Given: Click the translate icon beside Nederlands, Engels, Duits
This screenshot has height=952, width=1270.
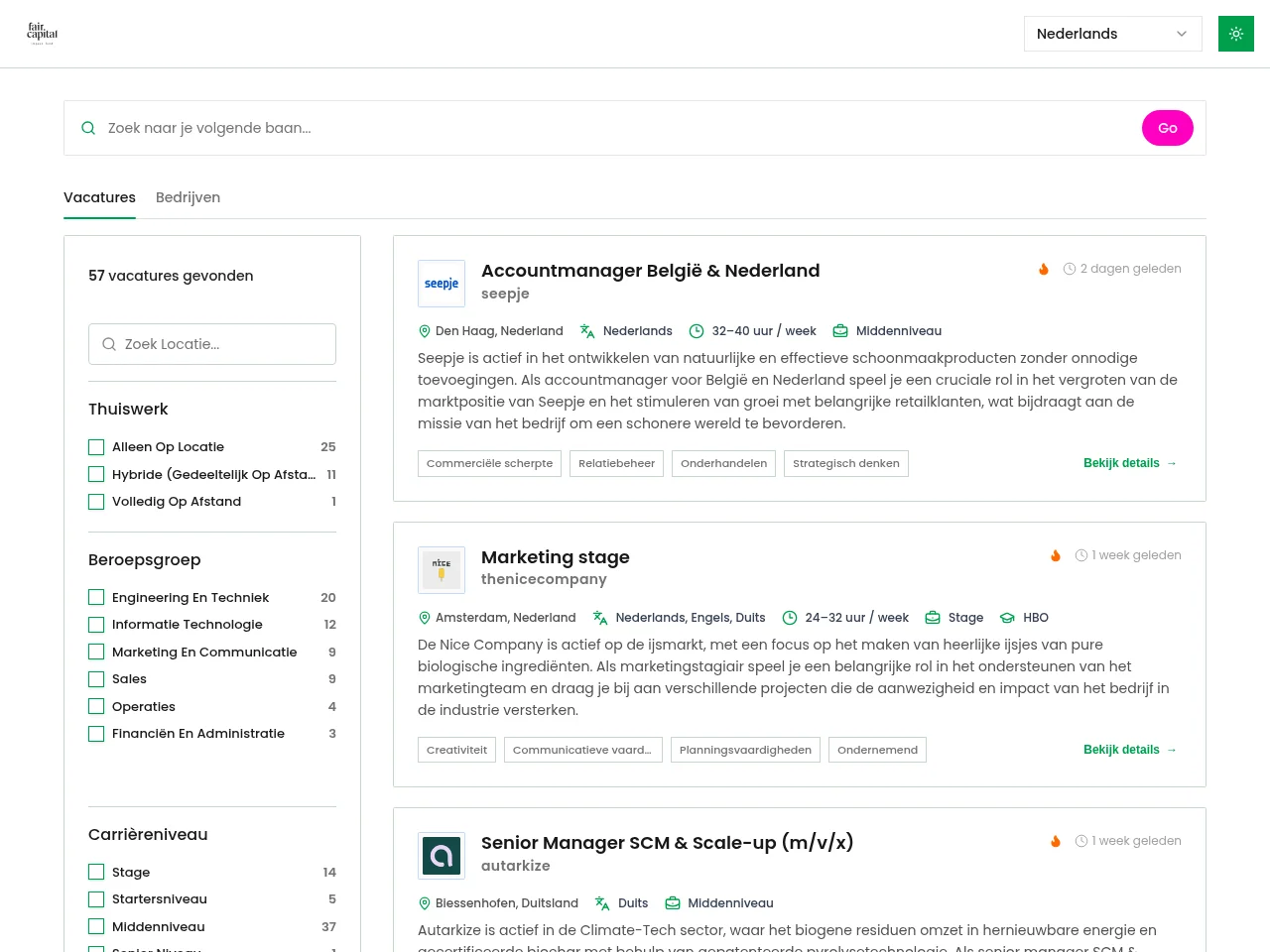Looking at the screenshot, I should pos(600,618).
